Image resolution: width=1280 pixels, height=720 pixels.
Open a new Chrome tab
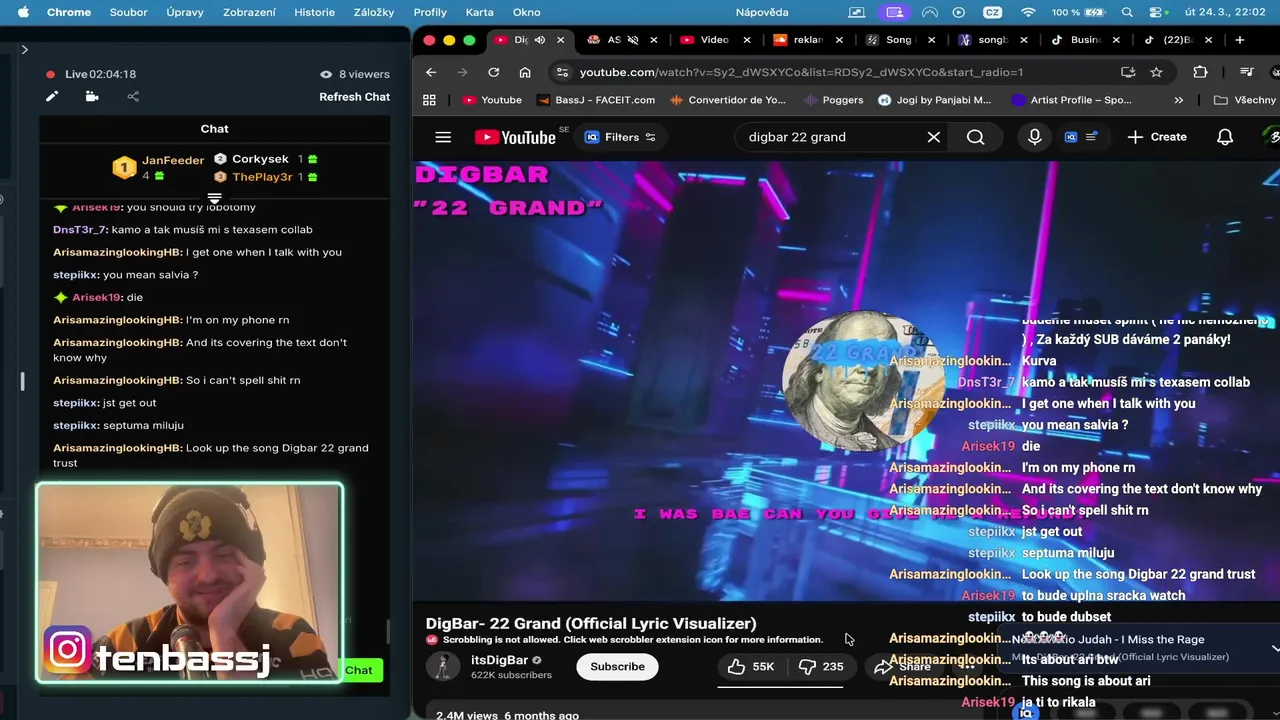click(1240, 40)
